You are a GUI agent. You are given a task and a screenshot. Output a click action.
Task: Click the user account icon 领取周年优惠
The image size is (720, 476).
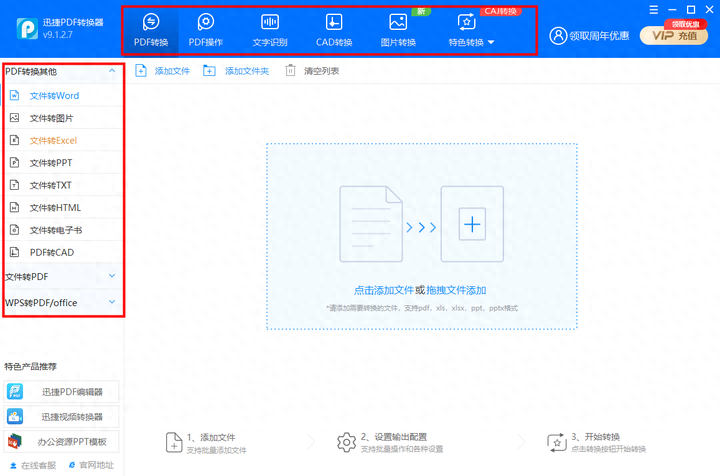point(558,36)
